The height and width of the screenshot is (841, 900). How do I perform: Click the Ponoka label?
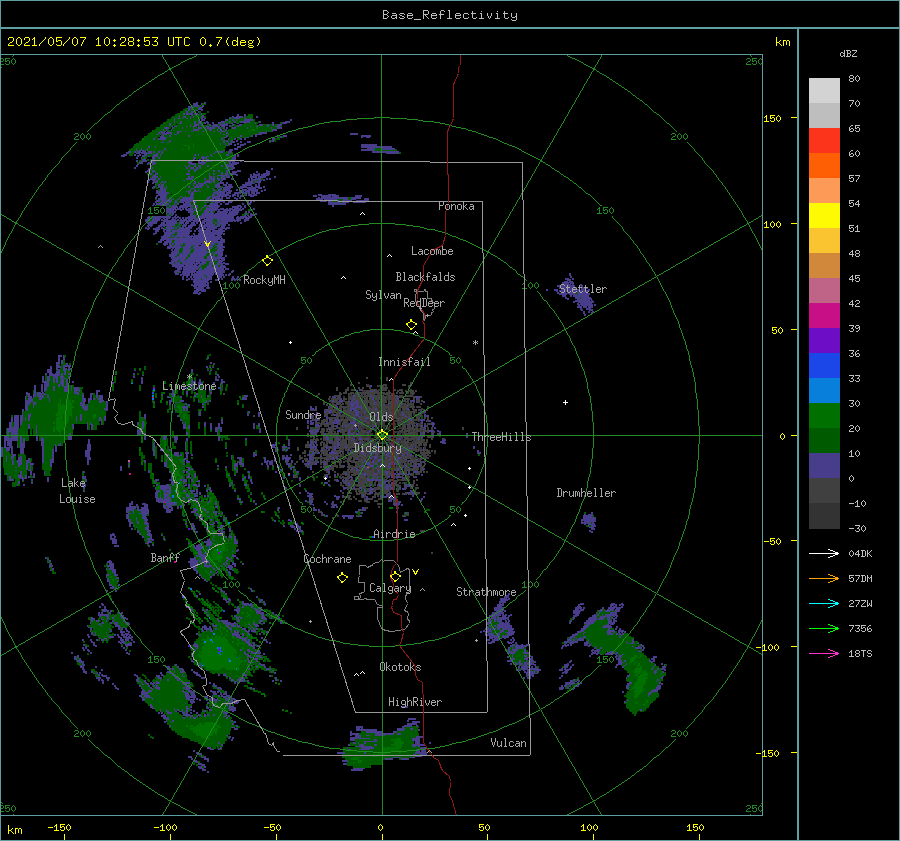click(456, 206)
